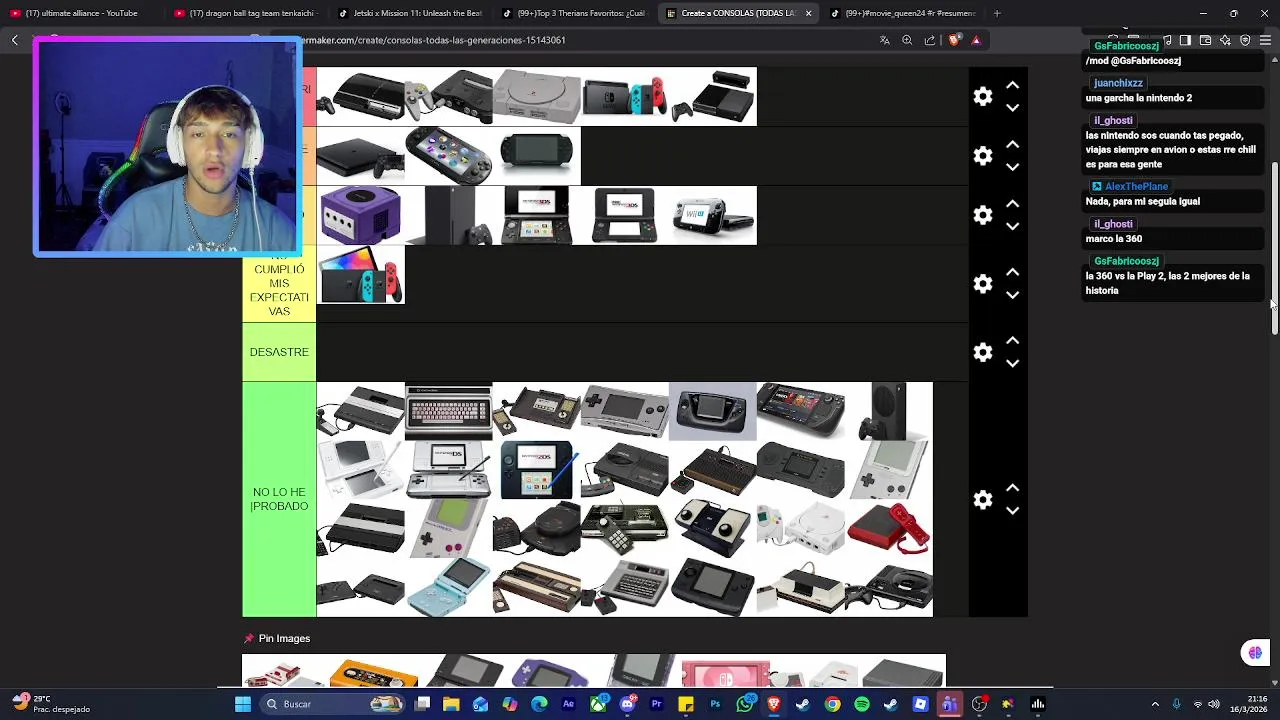Move NO CUMPLIÓ MIS EXPECTATIVAS row down
Screen dimensions: 1280x720
pyautogui.click(x=1012, y=295)
